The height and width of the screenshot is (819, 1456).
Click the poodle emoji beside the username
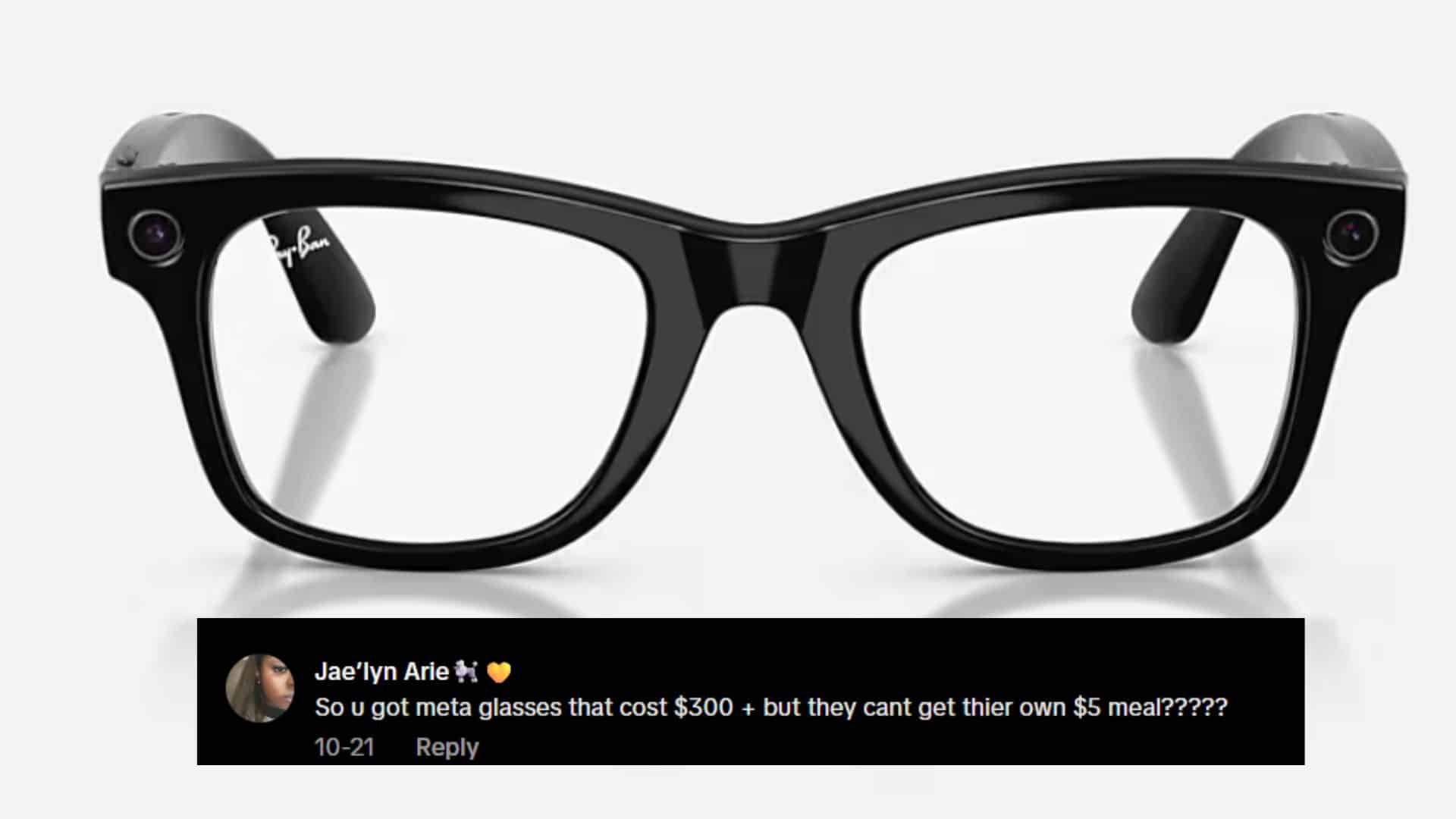click(466, 671)
